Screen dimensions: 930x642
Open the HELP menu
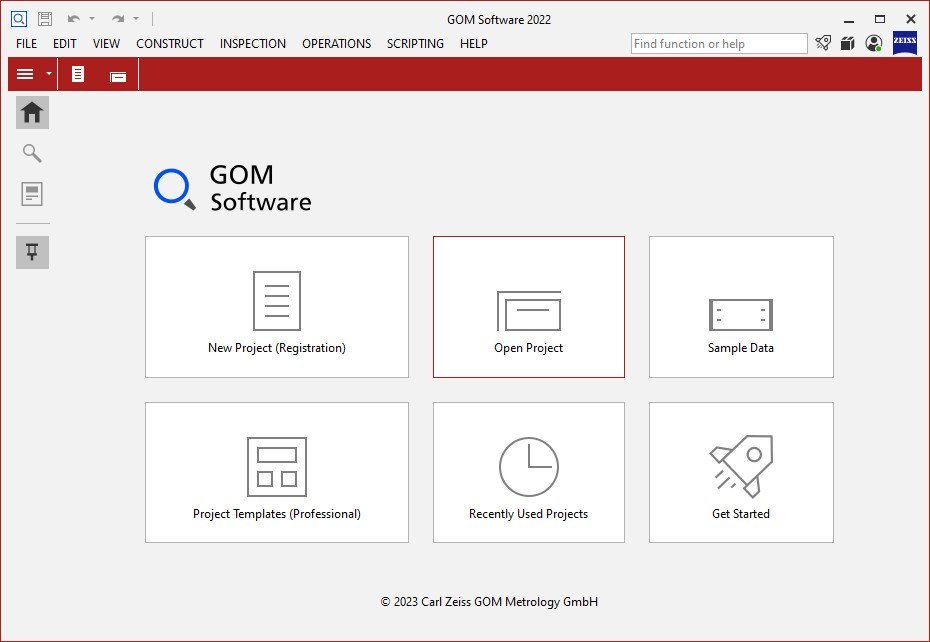point(474,44)
